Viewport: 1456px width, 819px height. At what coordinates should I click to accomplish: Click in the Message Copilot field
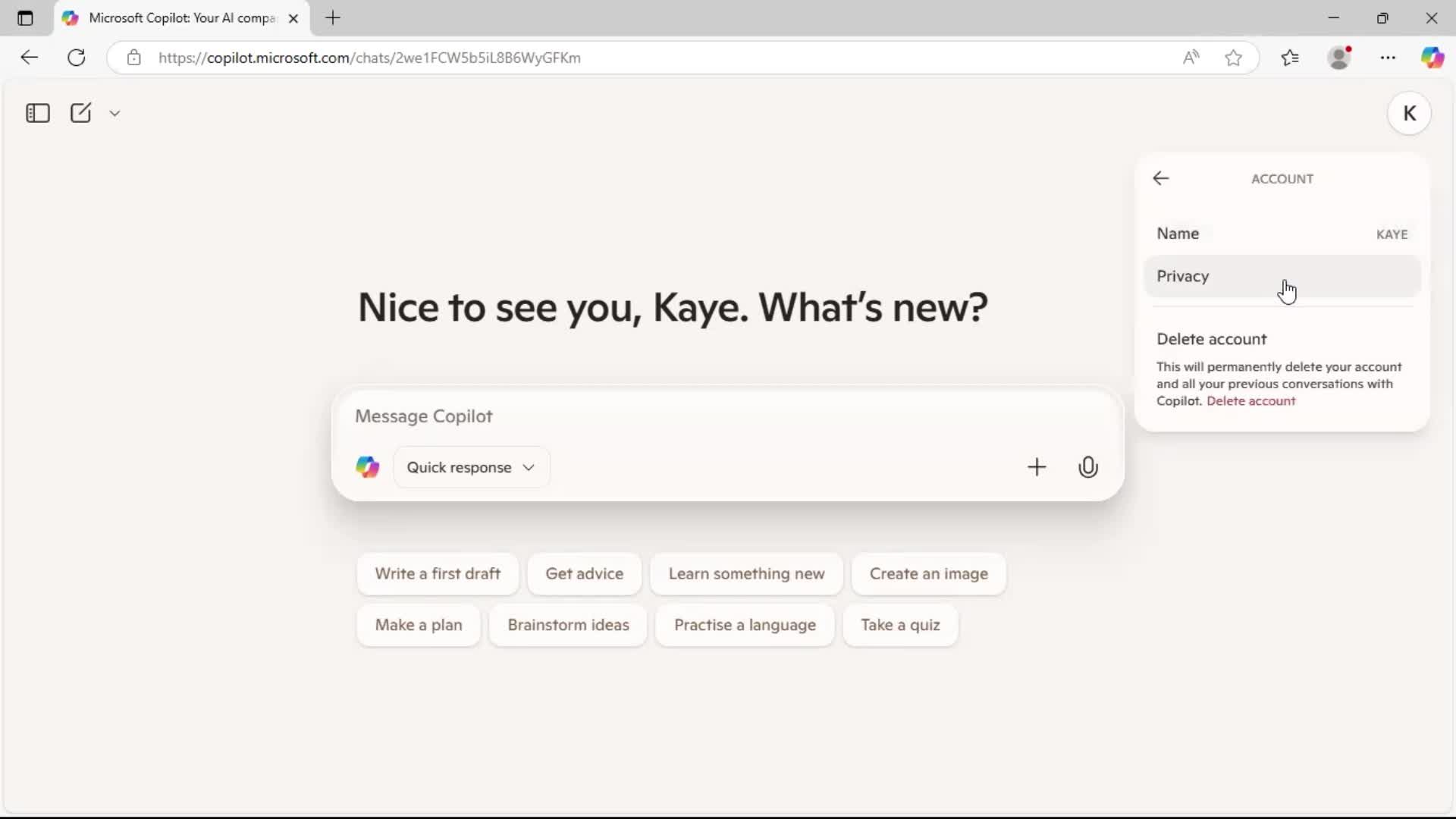coord(682,416)
